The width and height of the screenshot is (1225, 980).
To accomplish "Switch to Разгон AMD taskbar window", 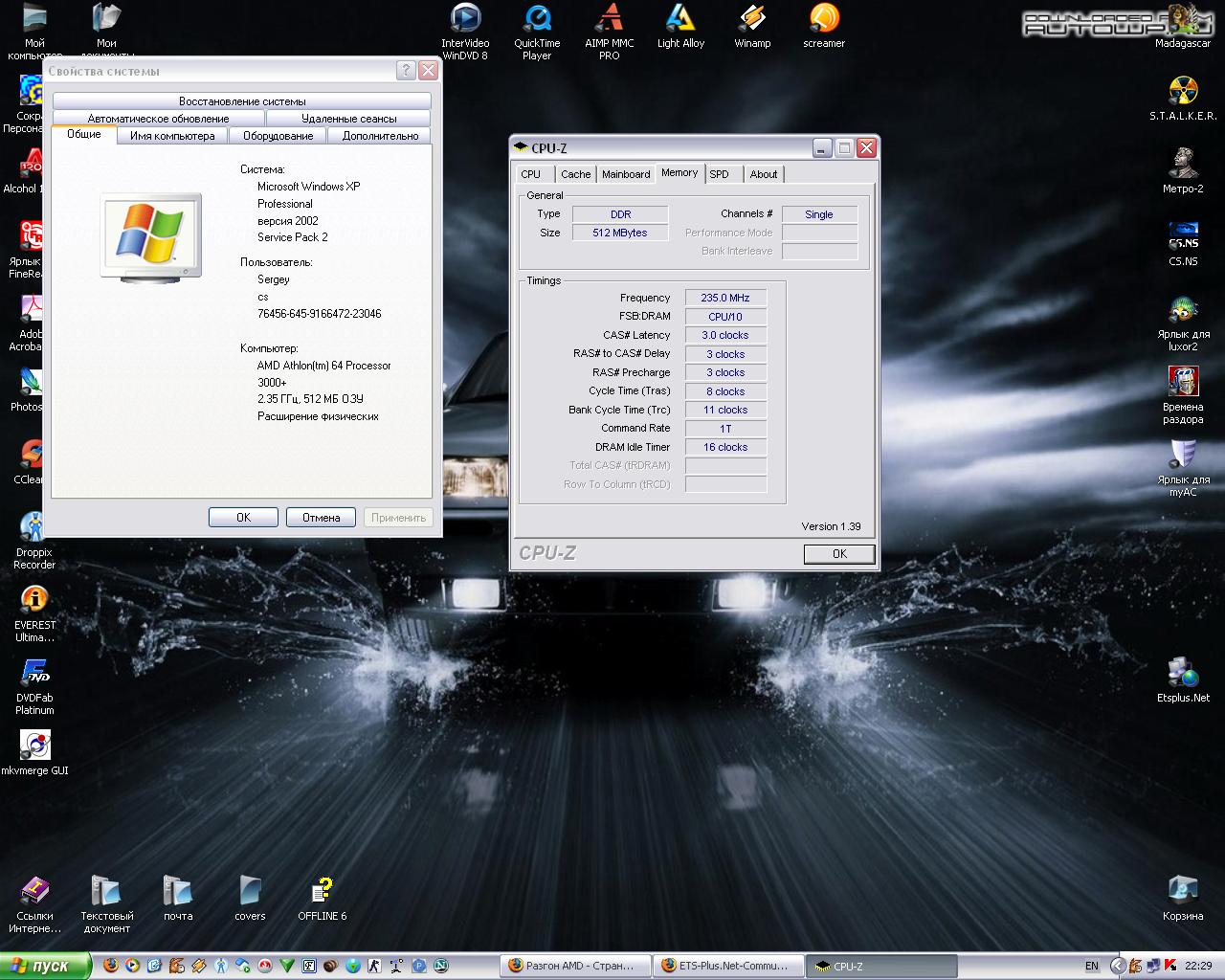I will (575, 966).
